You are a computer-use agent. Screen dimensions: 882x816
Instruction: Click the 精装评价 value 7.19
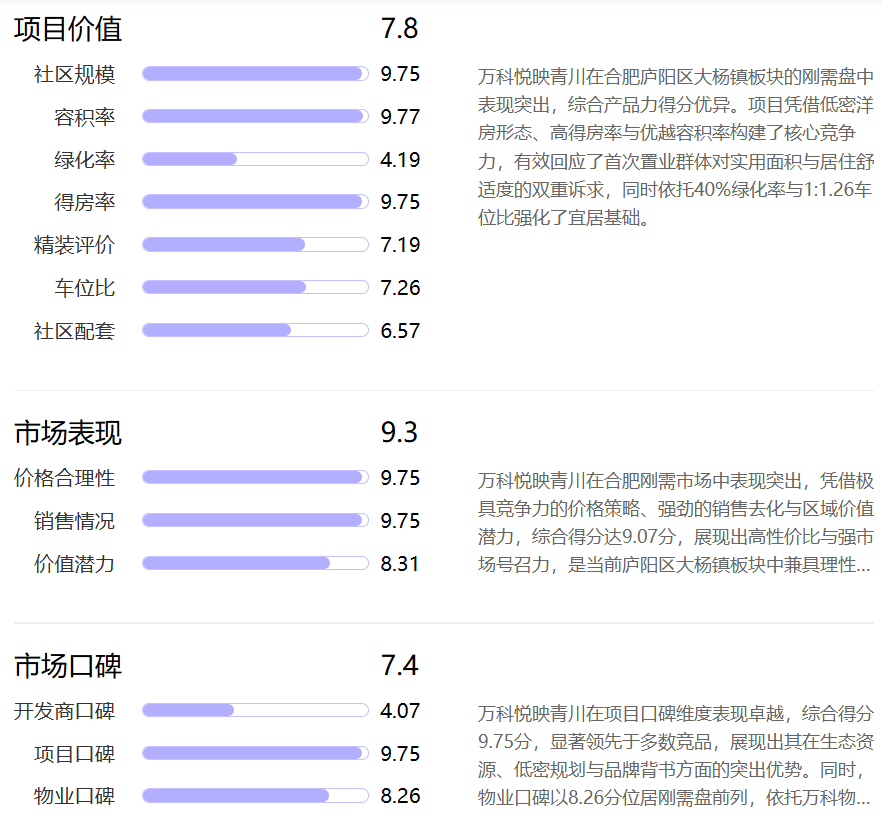pos(400,245)
